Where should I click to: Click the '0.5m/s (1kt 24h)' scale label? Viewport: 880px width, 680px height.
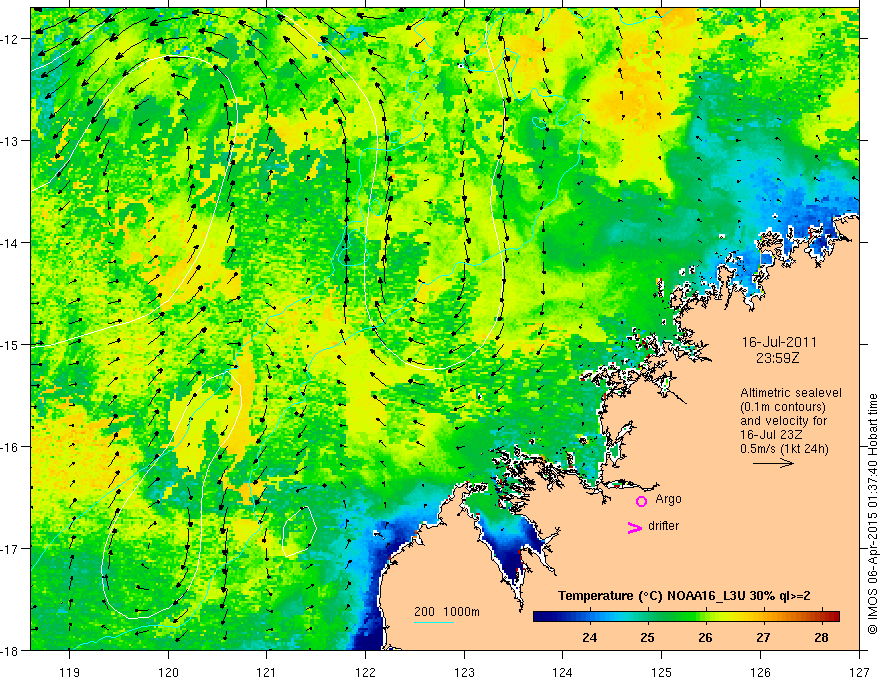click(784, 449)
